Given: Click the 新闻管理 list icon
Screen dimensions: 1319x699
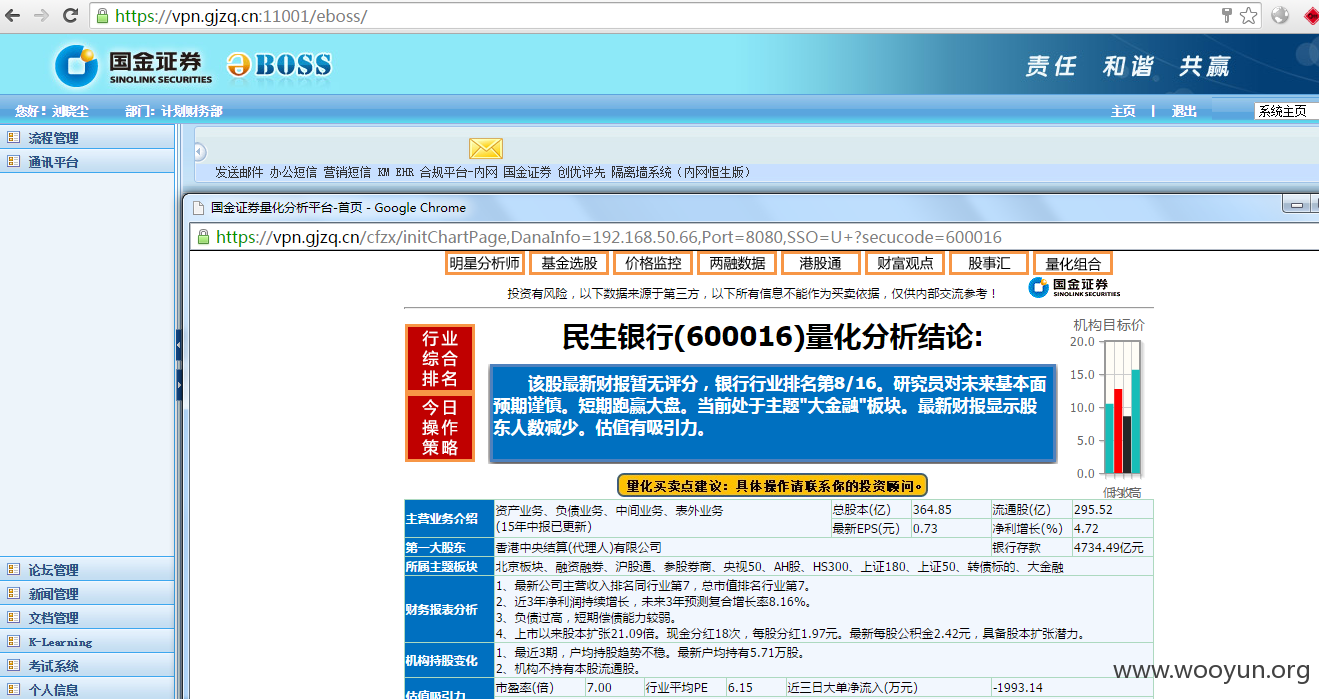Looking at the screenshot, I should coord(13,593).
